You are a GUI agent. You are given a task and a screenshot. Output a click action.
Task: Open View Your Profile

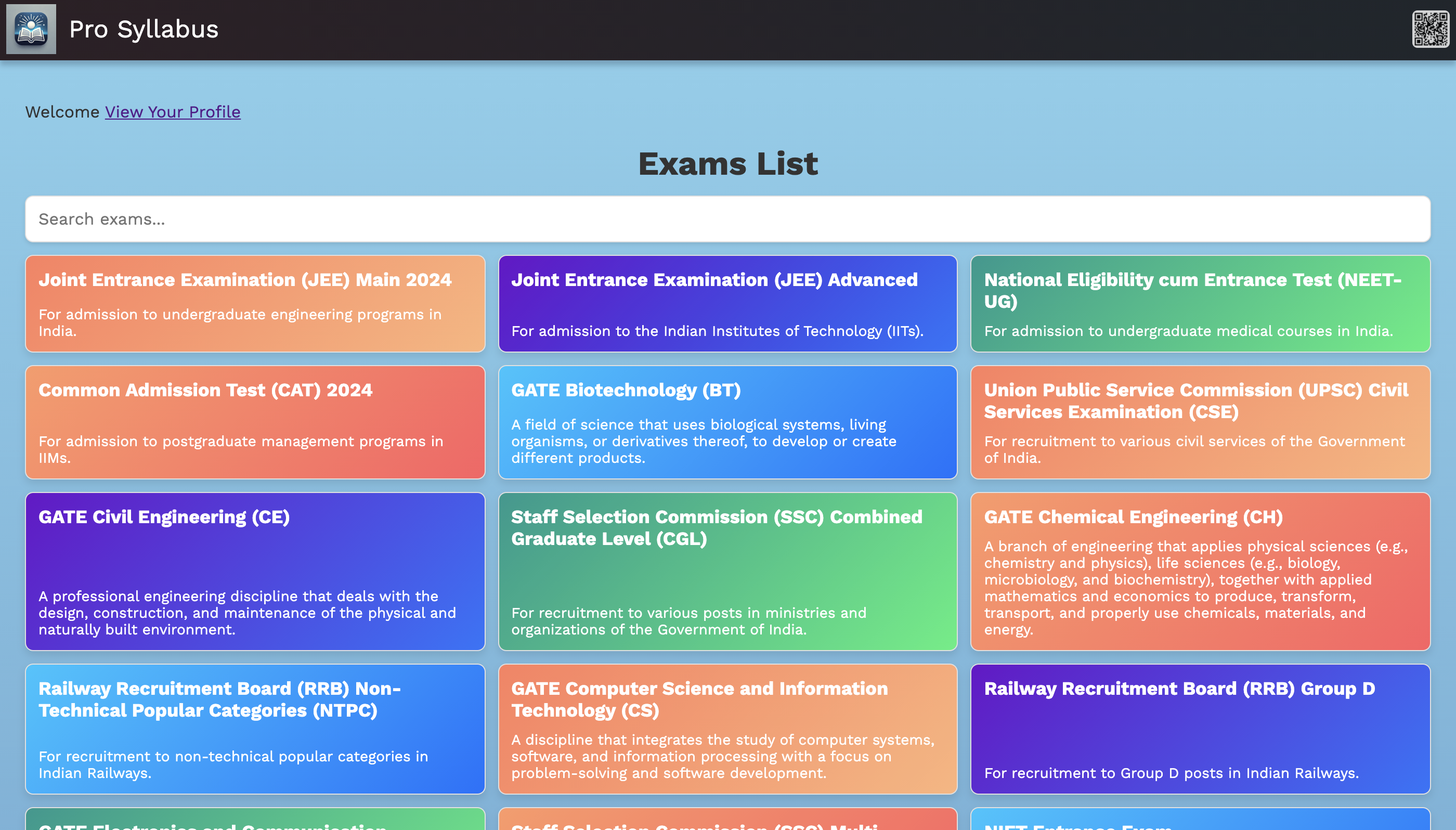(172, 112)
